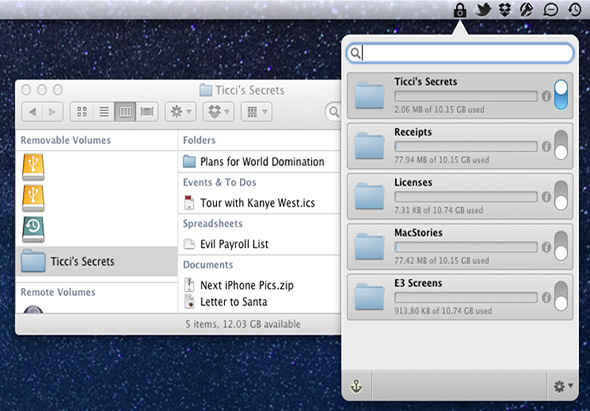Go forward in Finder window
The image size is (590, 411).
click(53, 112)
